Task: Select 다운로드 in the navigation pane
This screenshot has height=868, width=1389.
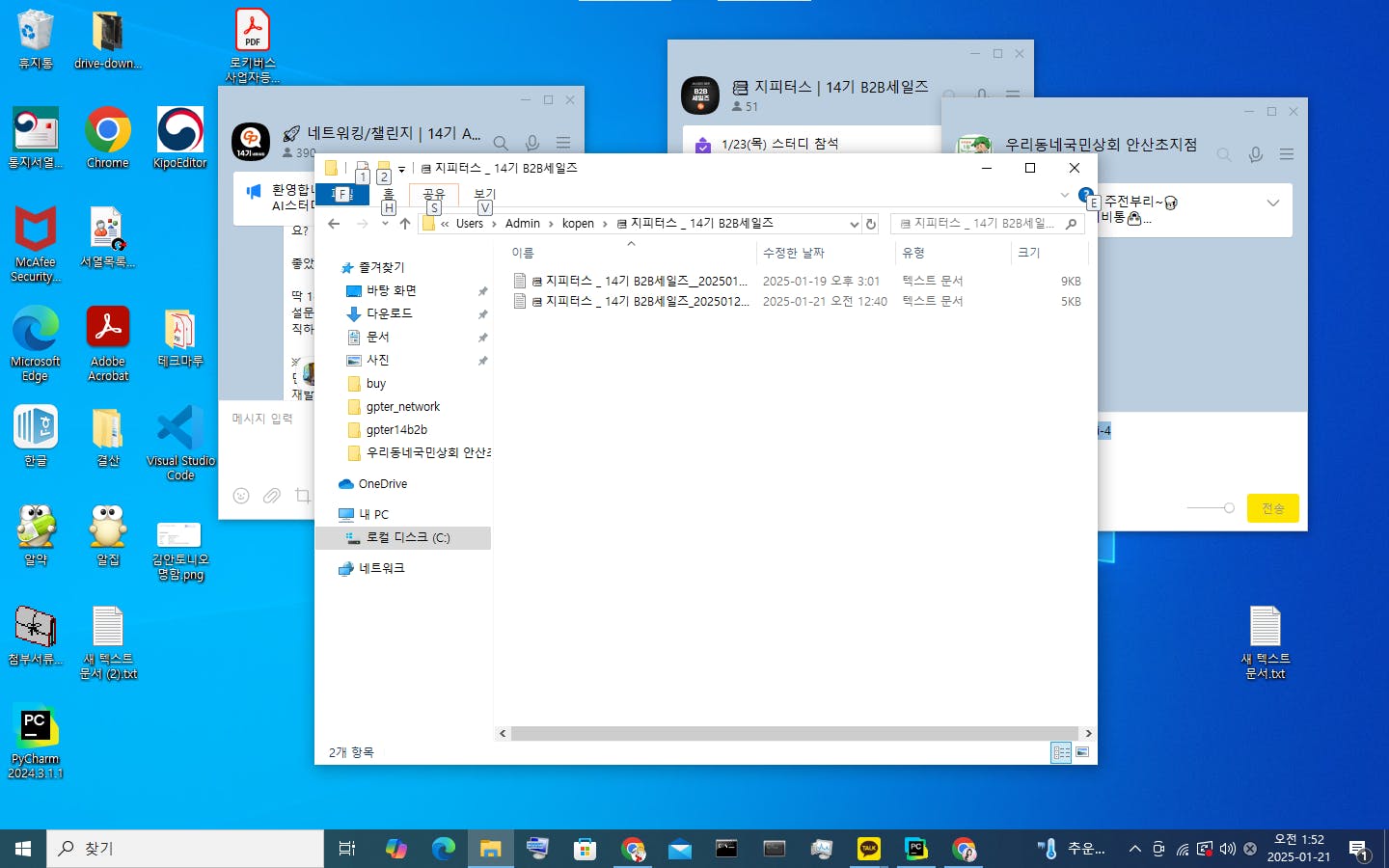Action: pos(390,313)
